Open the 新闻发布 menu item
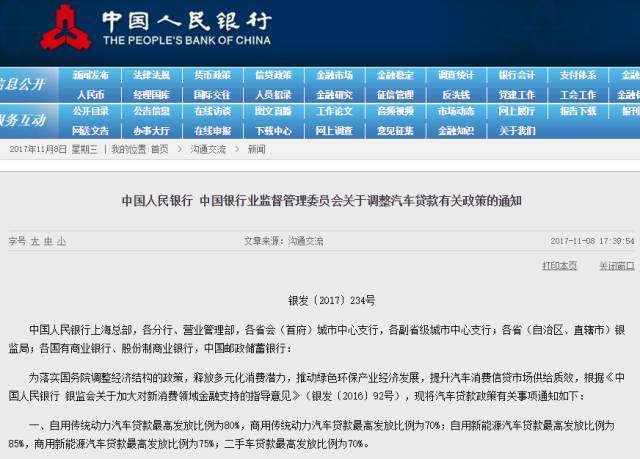 91,75
